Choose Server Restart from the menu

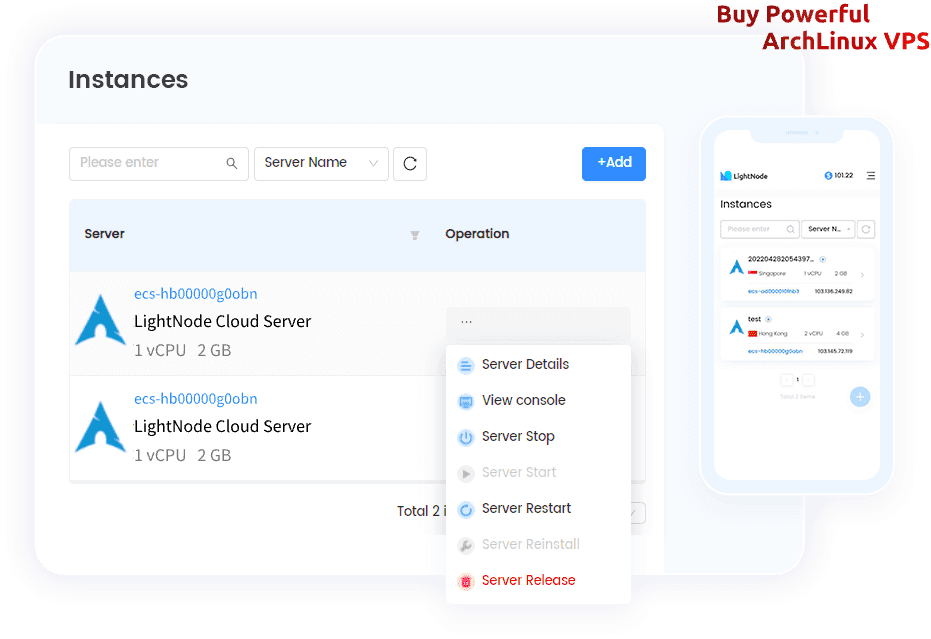(x=527, y=508)
